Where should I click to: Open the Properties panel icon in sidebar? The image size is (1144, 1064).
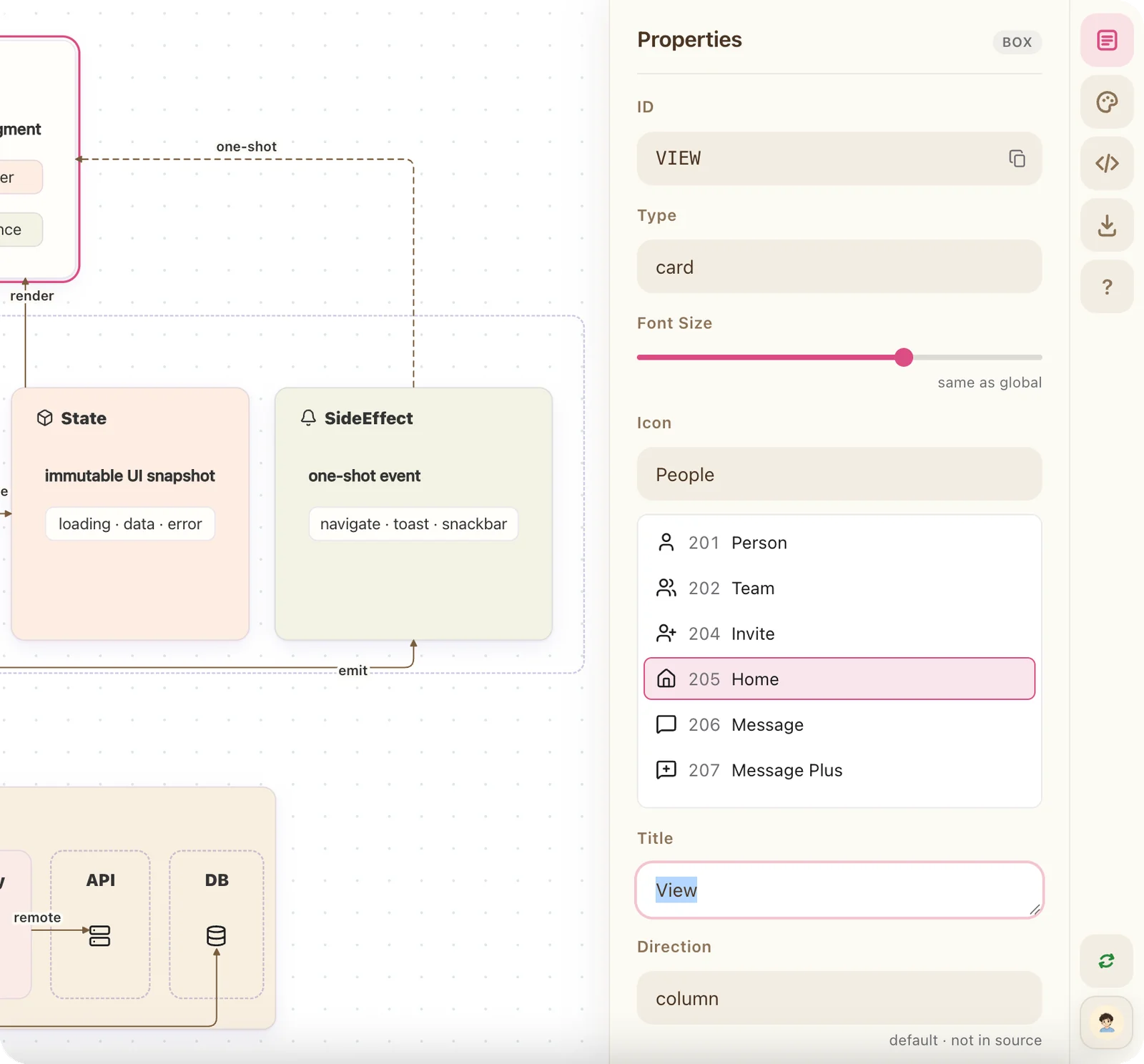click(x=1107, y=41)
